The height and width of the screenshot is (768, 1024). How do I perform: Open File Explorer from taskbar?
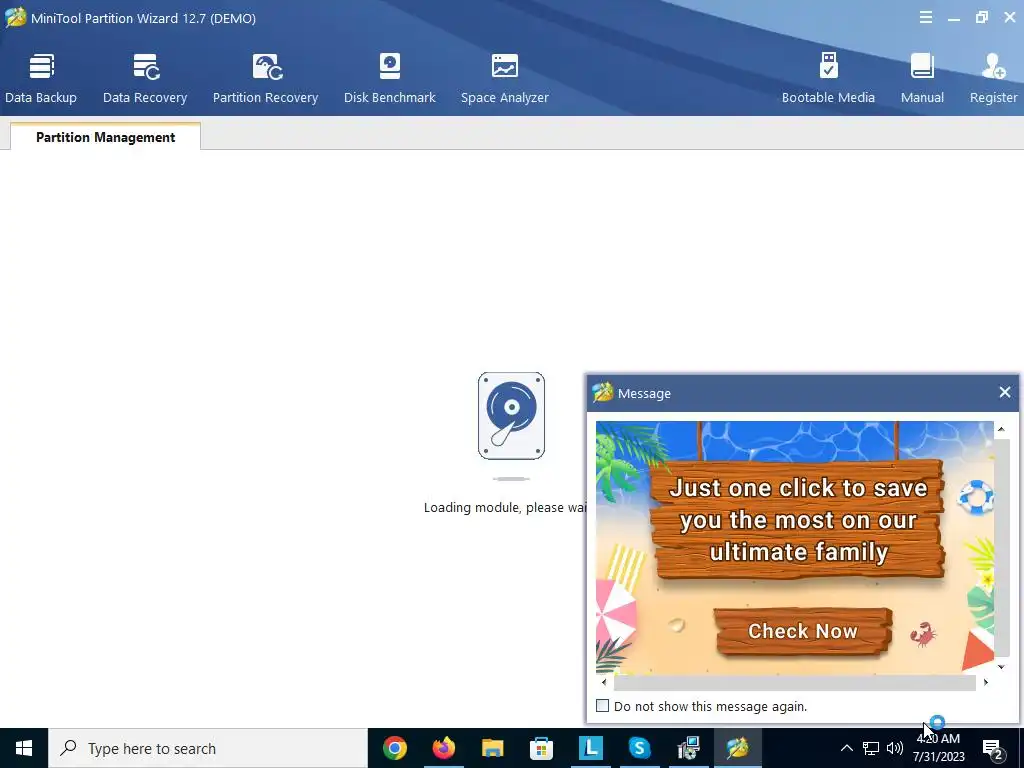click(x=492, y=748)
